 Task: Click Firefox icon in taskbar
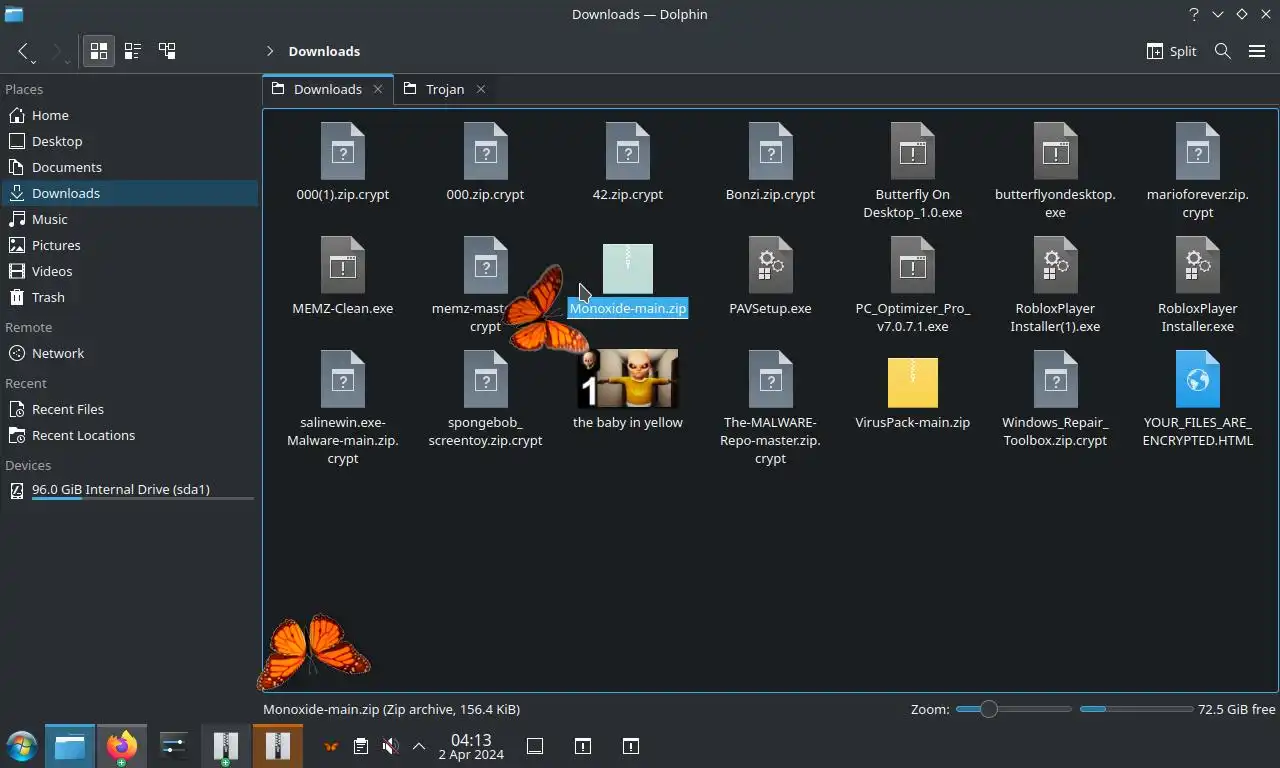coord(122,746)
